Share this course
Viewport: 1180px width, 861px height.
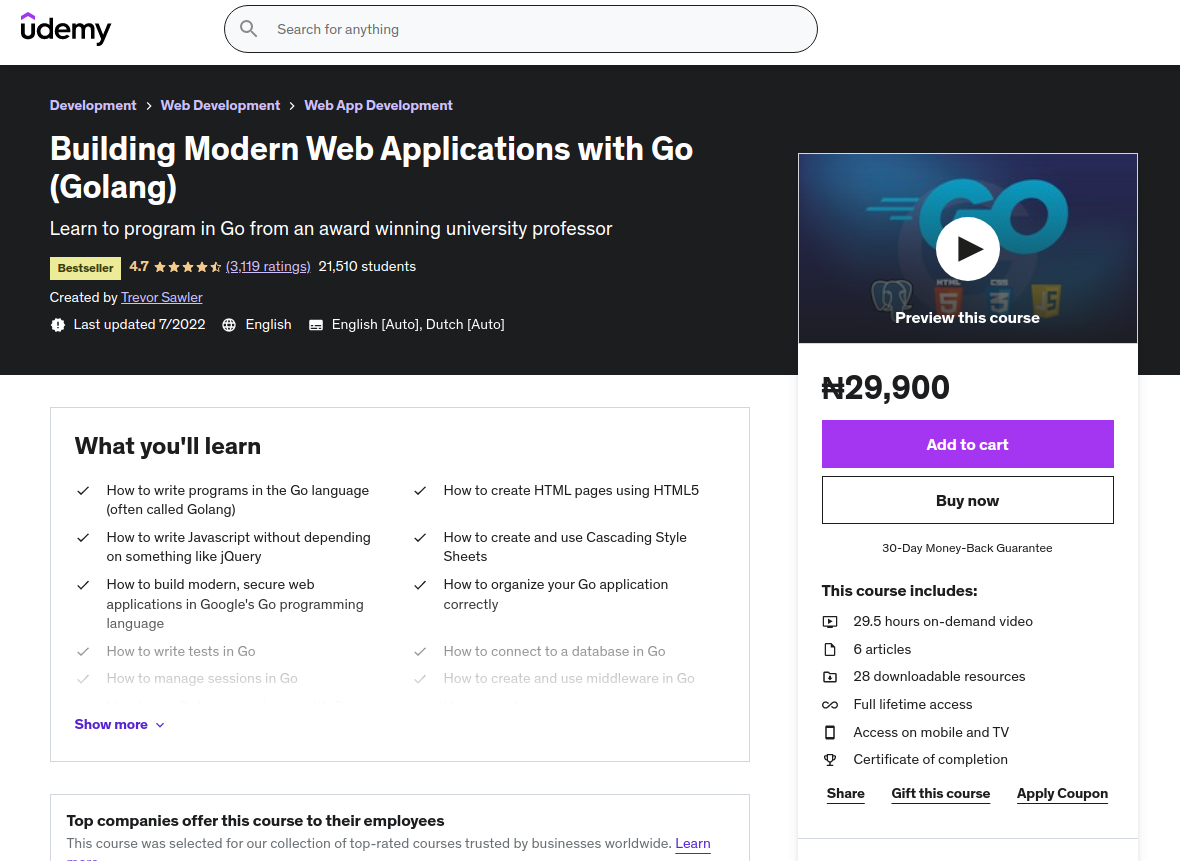tap(845, 793)
